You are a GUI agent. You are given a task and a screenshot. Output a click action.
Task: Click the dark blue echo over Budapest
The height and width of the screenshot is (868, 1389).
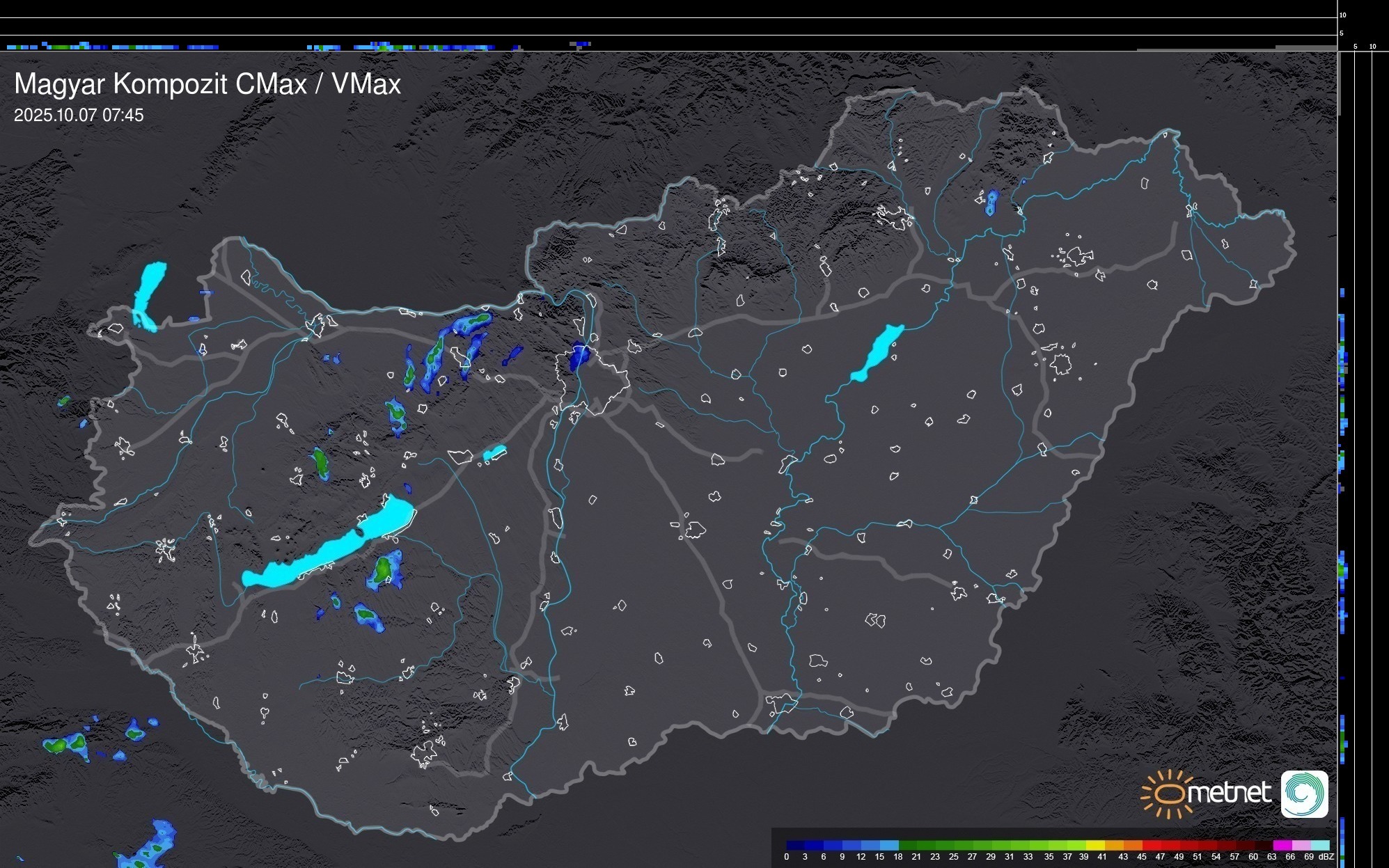(579, 358)
